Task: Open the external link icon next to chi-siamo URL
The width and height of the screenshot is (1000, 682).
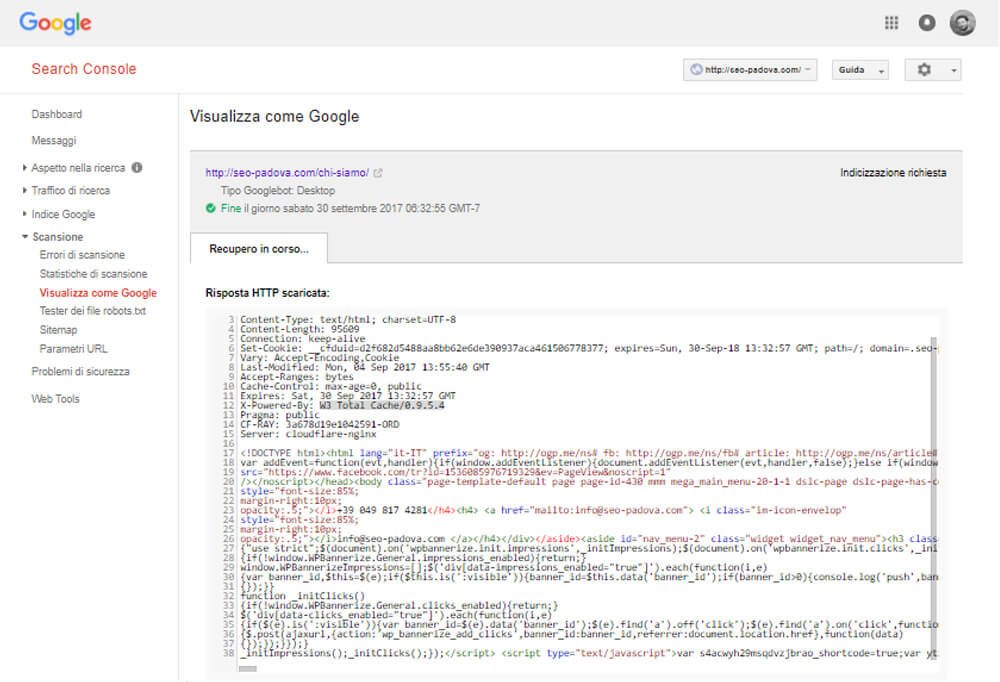Action: tap(378, 173)
